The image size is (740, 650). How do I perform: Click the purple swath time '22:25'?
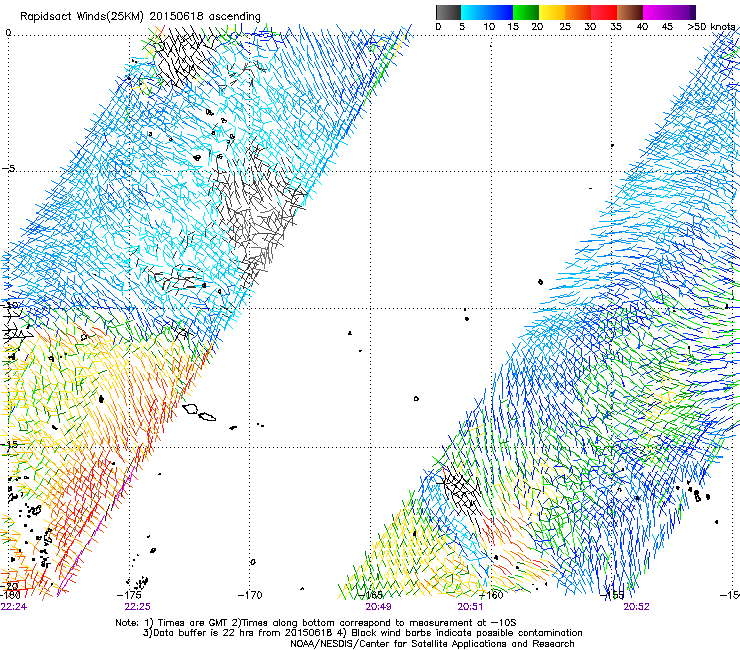tap(137, 607)
